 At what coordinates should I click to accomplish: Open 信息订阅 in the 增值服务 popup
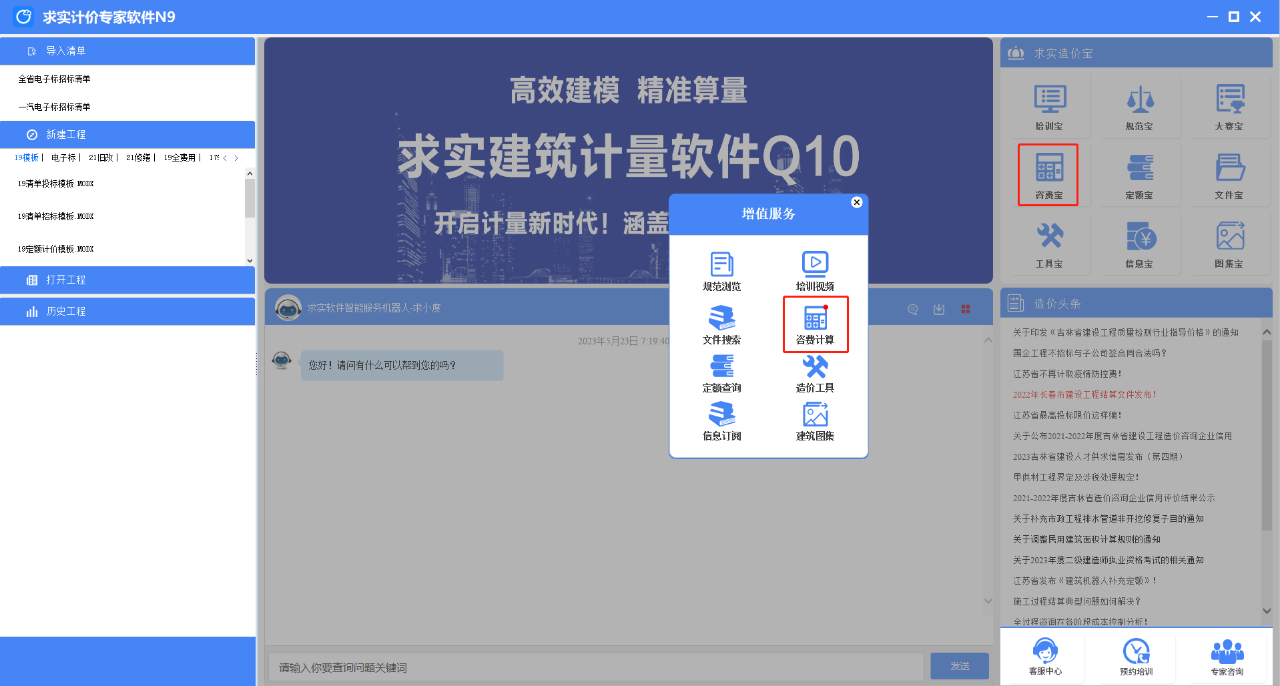721,421
